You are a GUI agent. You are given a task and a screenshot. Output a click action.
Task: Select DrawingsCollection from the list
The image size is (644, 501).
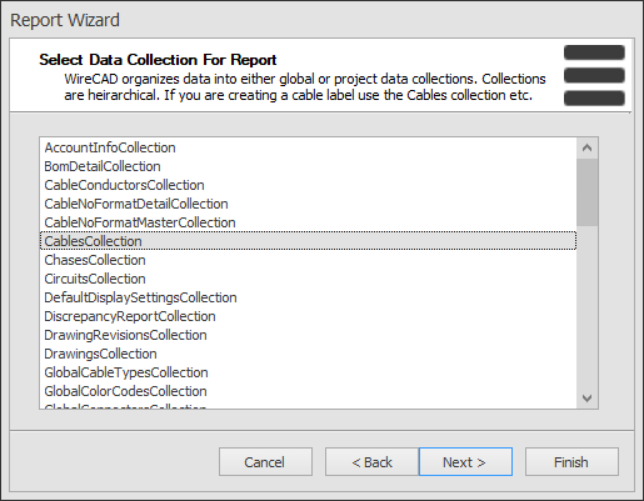[x=100, y=354]
